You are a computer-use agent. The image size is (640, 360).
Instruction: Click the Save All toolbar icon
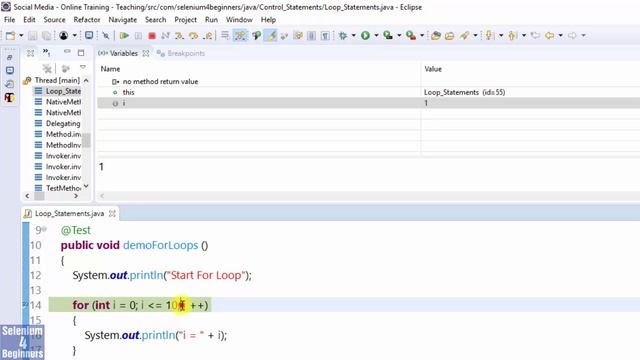coord(47,36)
